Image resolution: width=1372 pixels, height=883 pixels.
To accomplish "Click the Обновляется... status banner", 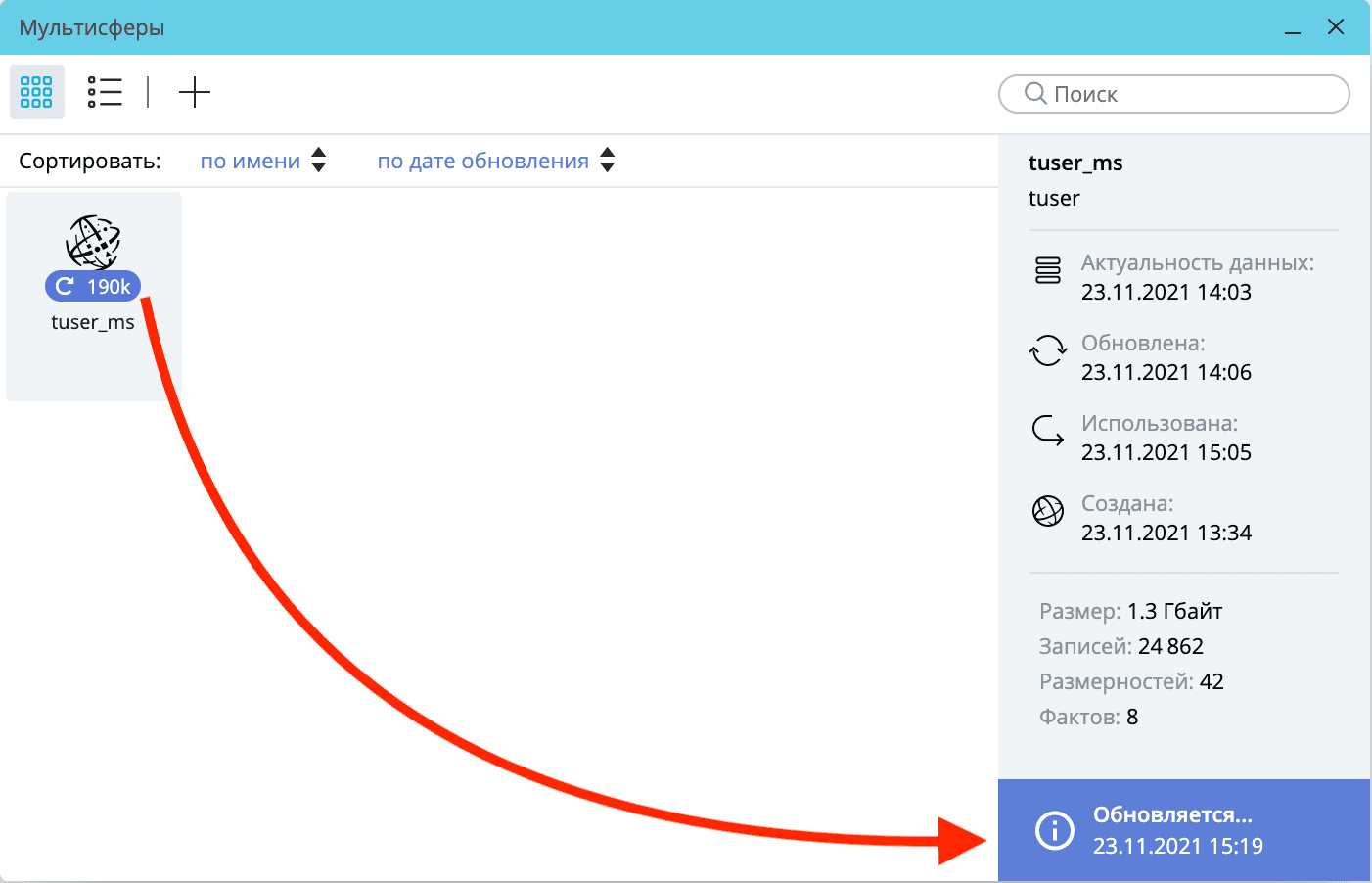I will [1184, 830].
